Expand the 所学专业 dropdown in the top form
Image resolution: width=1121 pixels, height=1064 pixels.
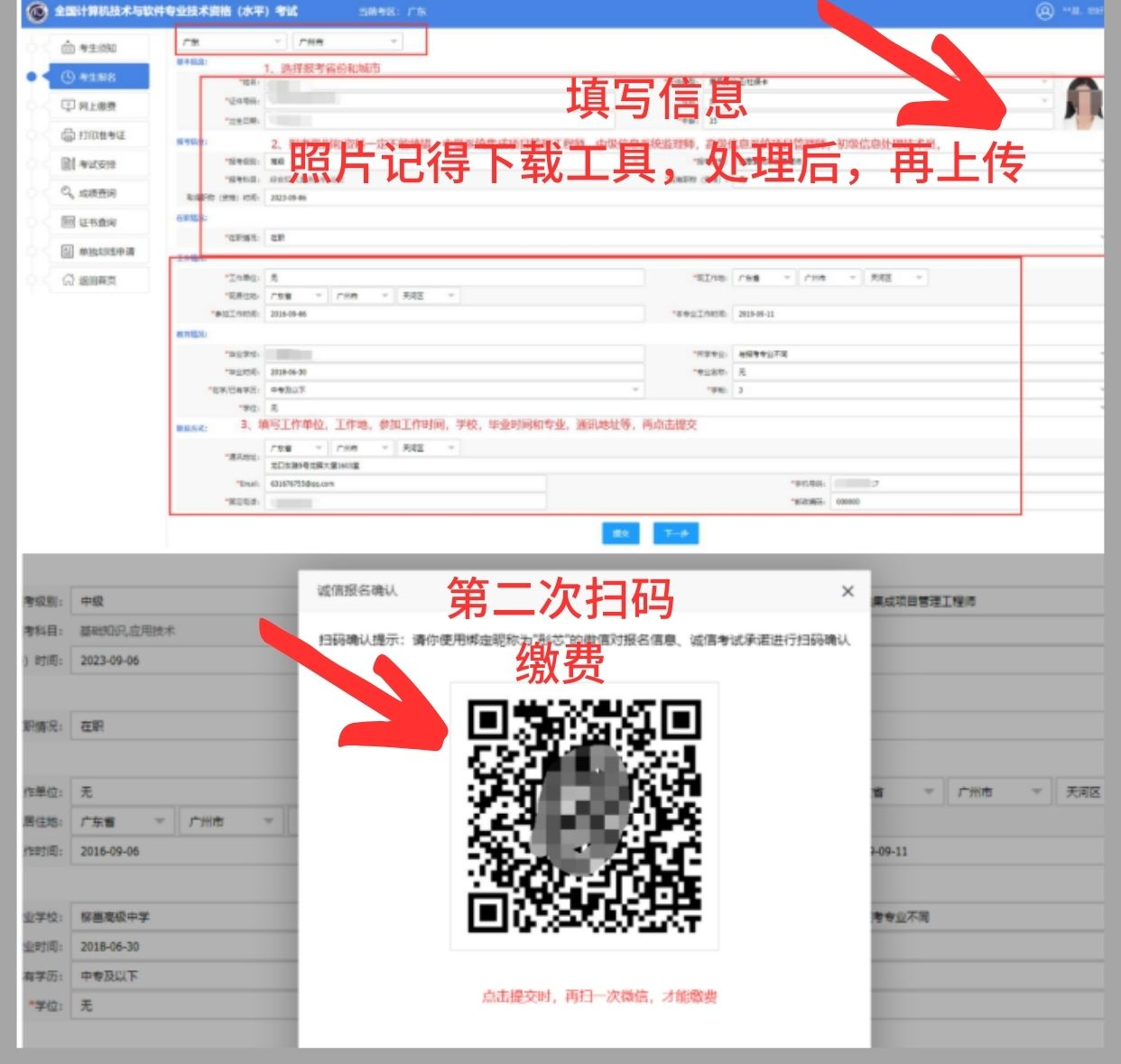click(x=919, y=354)
